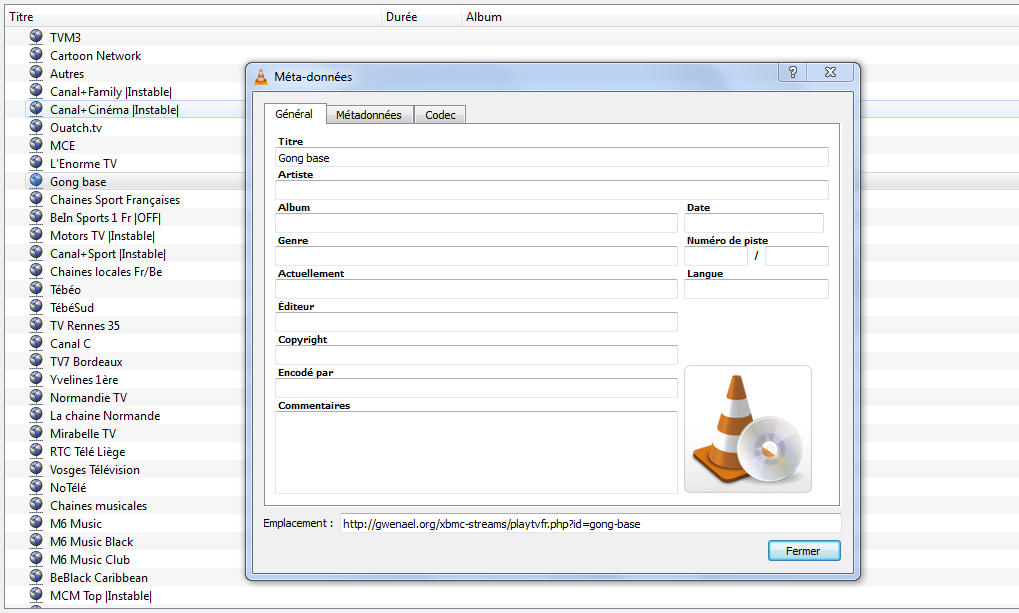
Task: Select the MCM Top |Instable| playlist entry
Action: click(x=101, y=595)
